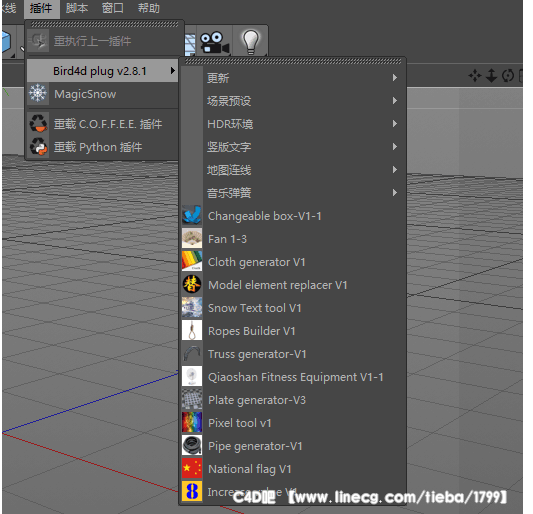This screenshot has width=533, height=514.
Task: Run Changeable box-V1-1 plugin text
Action: 264,216
